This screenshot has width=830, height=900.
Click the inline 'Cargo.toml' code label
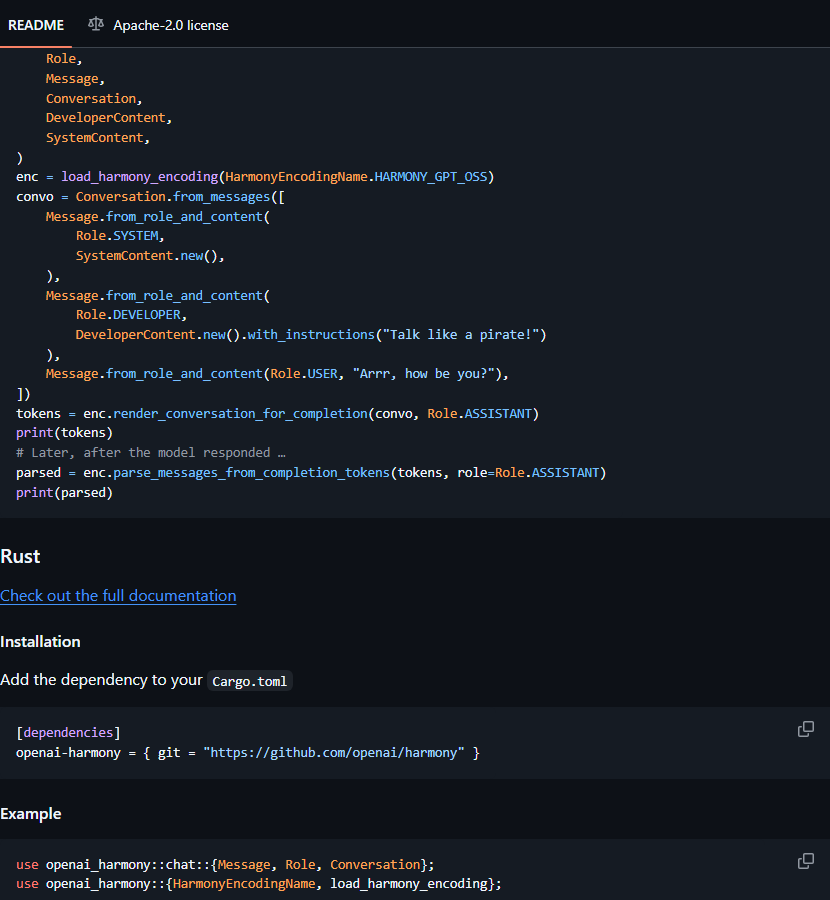tap(250, 681)
